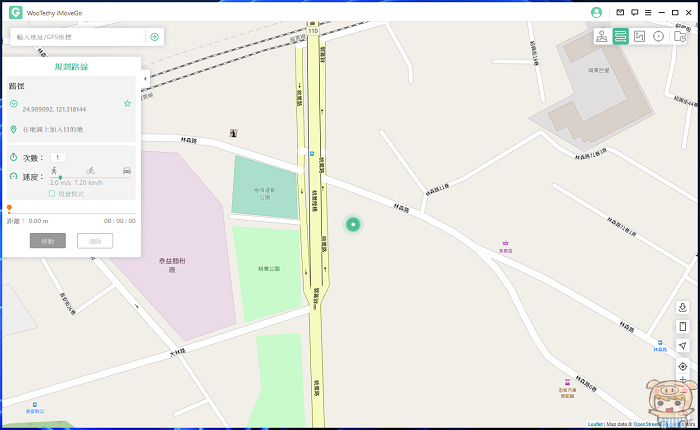
Task: Collapse the route planning side panel arrow
Action: click(145, 79)
